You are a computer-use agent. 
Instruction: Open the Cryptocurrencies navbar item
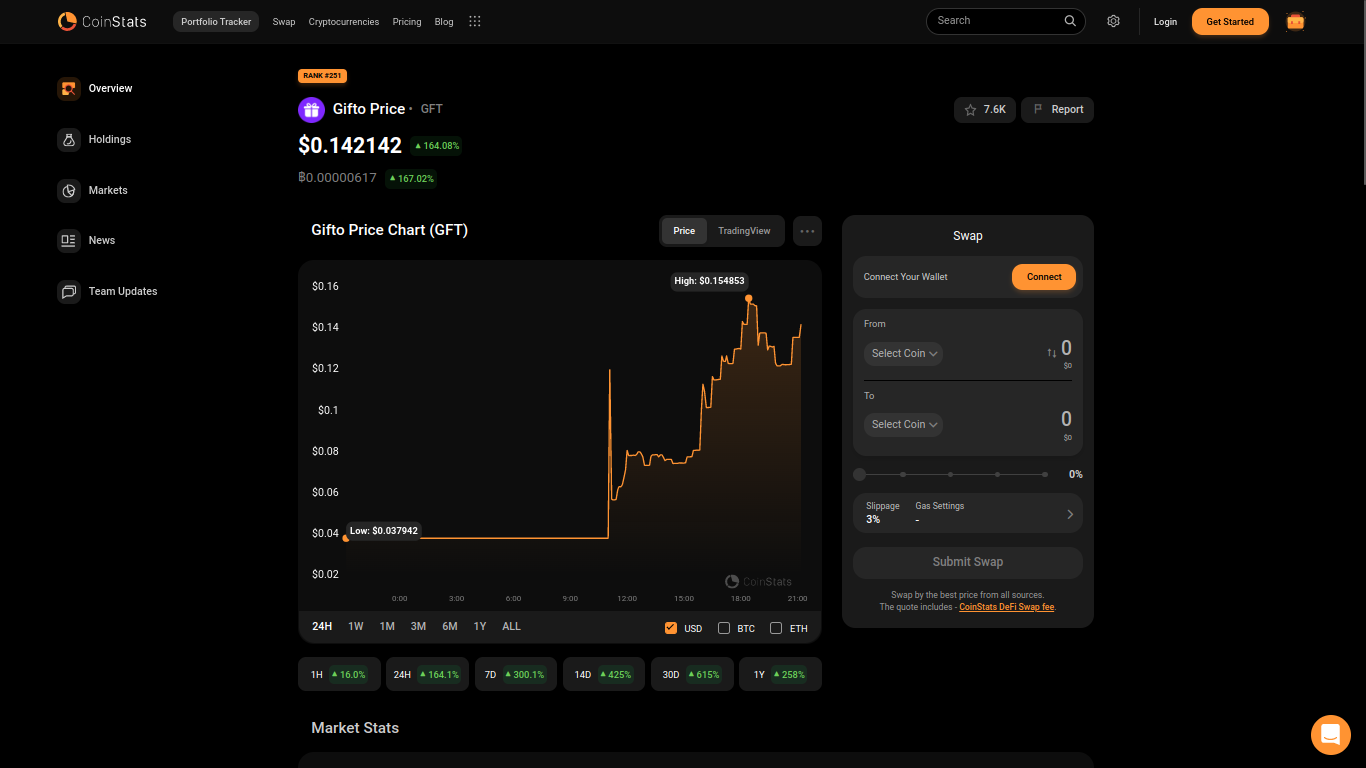[344, 22]
